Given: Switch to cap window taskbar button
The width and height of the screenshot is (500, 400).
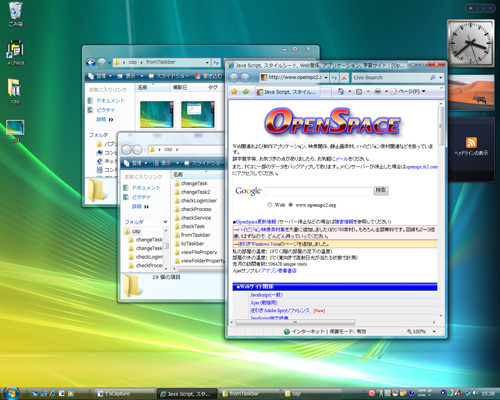Looking at the screenshot, I should [x=311, y=394].
